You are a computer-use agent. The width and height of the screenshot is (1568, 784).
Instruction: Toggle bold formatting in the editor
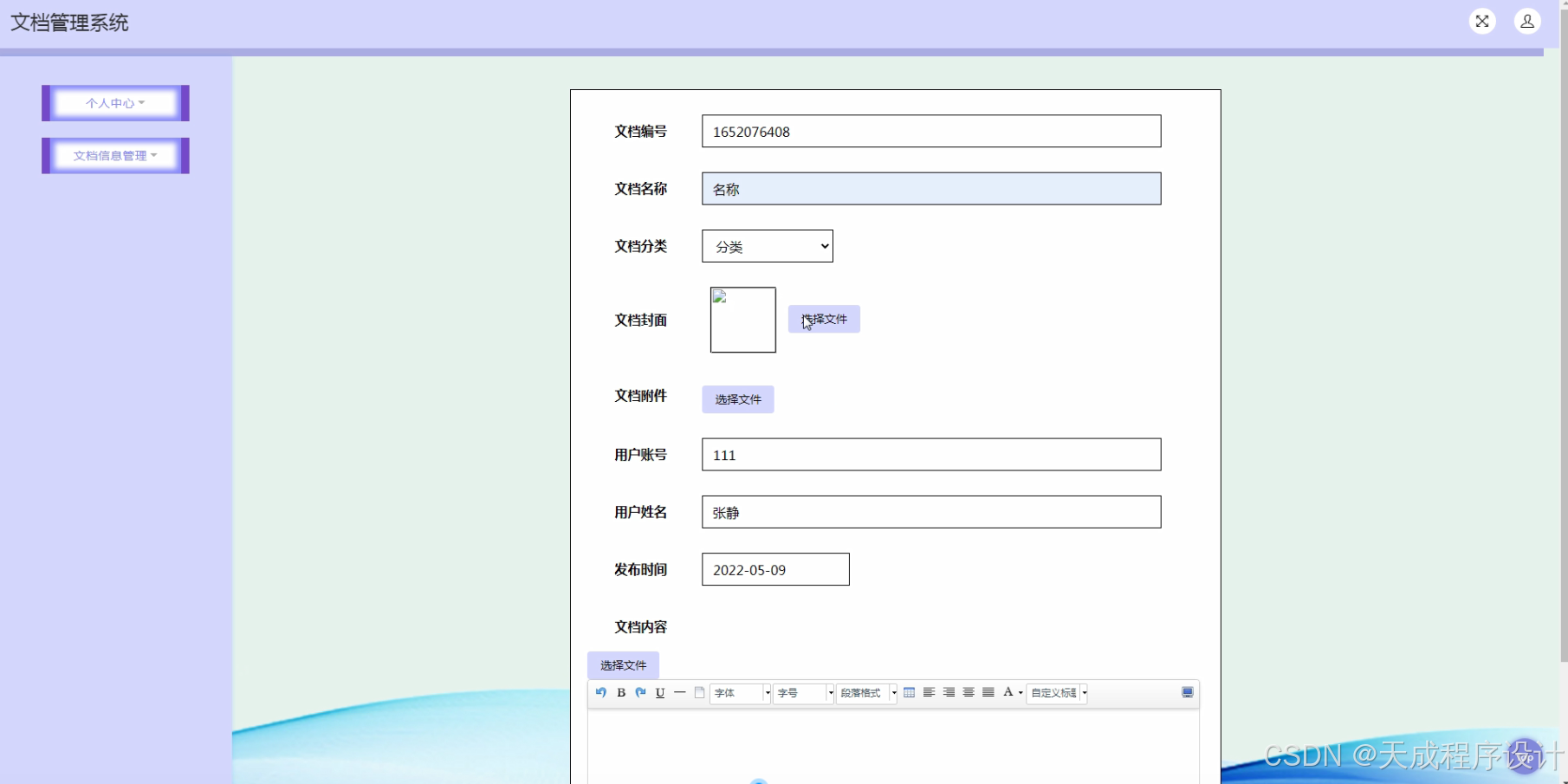(x=620, y=693)
